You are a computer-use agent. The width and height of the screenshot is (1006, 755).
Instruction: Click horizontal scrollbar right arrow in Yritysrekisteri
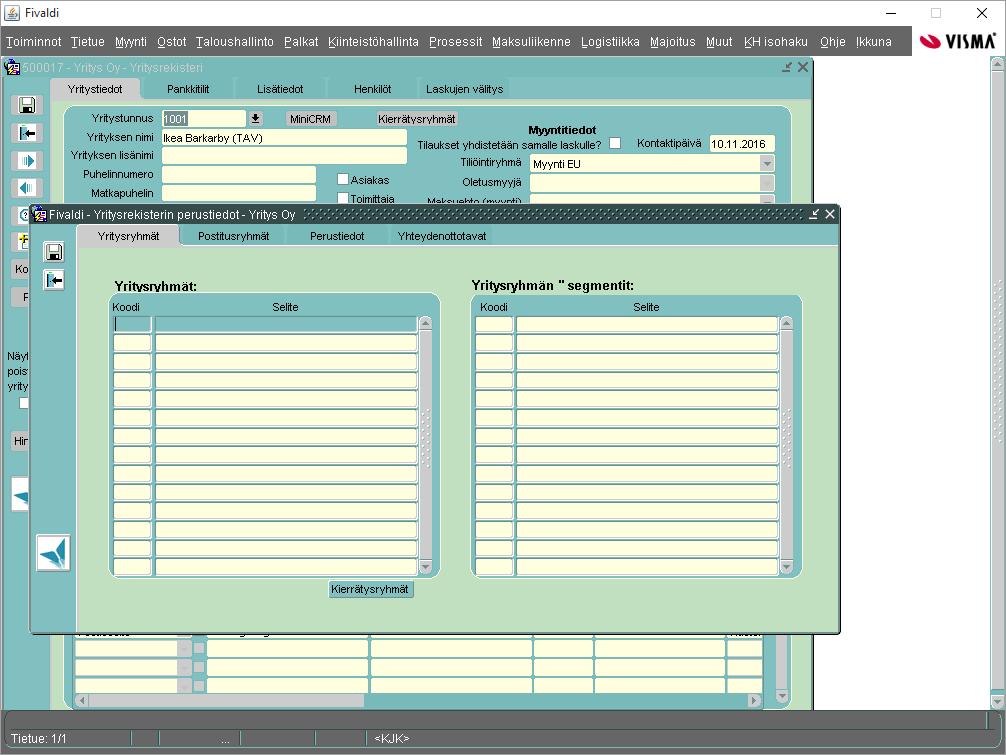(x=754, y=700)
